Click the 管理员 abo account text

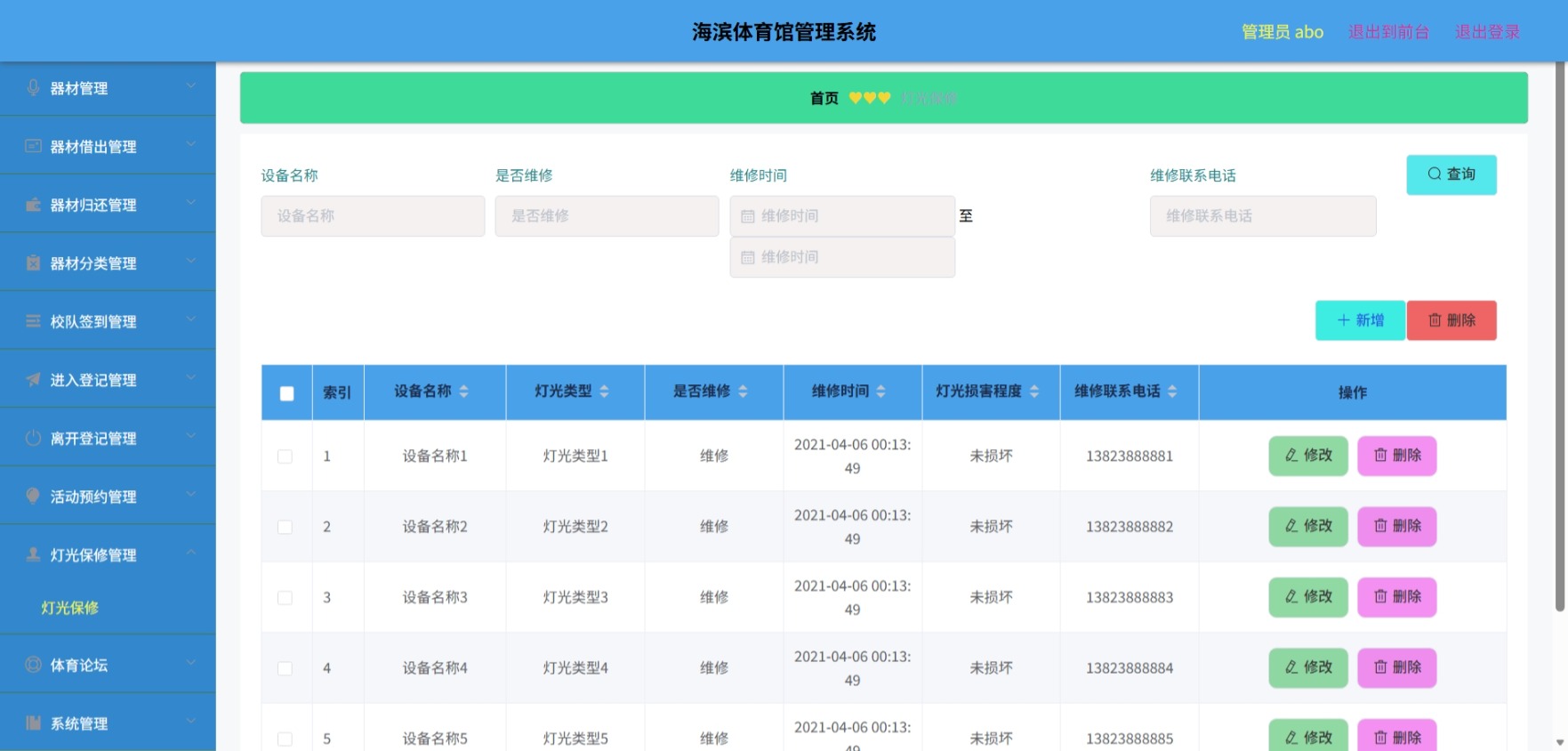[1283, 32]
